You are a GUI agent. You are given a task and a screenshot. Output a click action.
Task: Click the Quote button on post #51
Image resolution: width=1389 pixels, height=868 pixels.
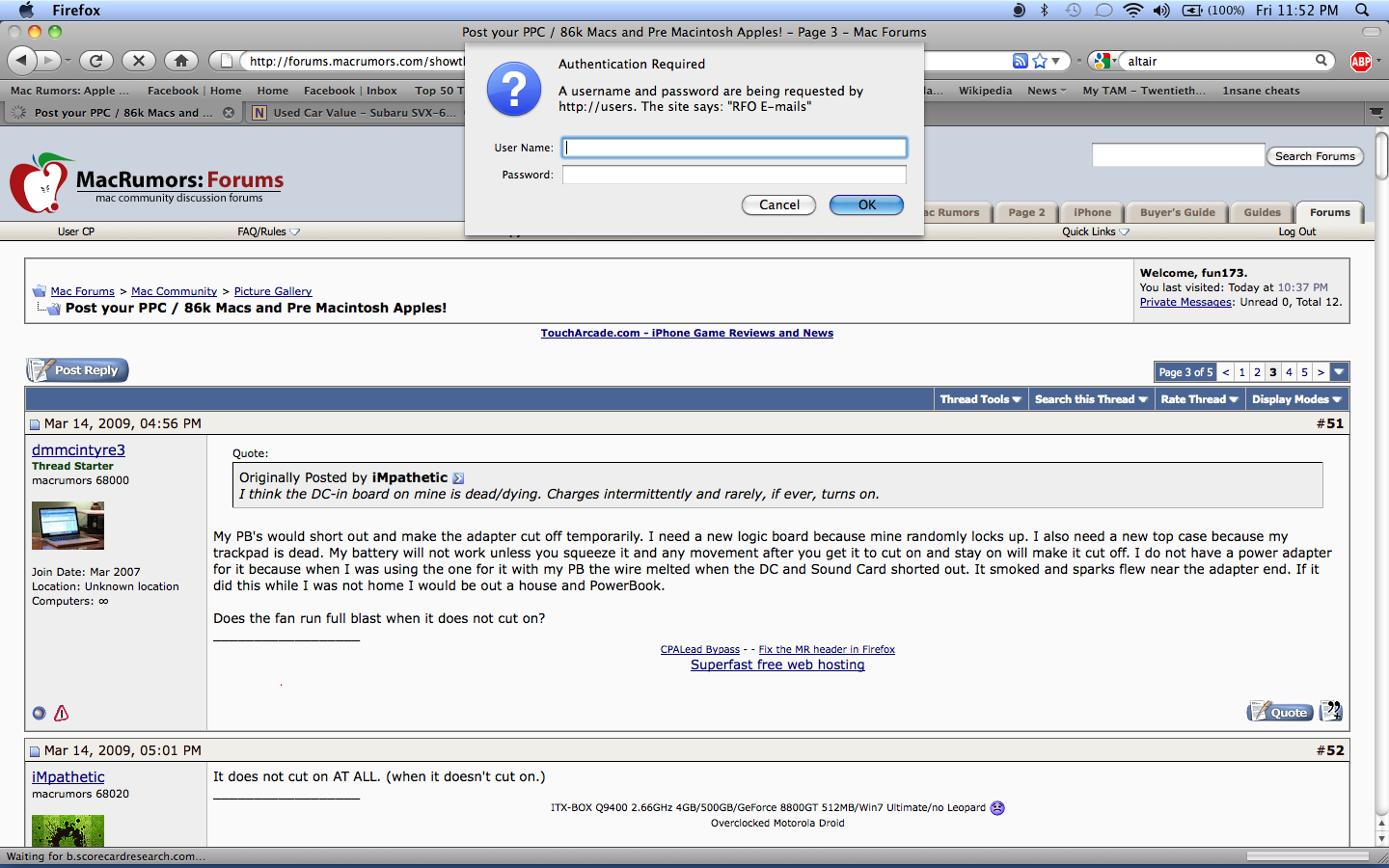[1280, 712]
